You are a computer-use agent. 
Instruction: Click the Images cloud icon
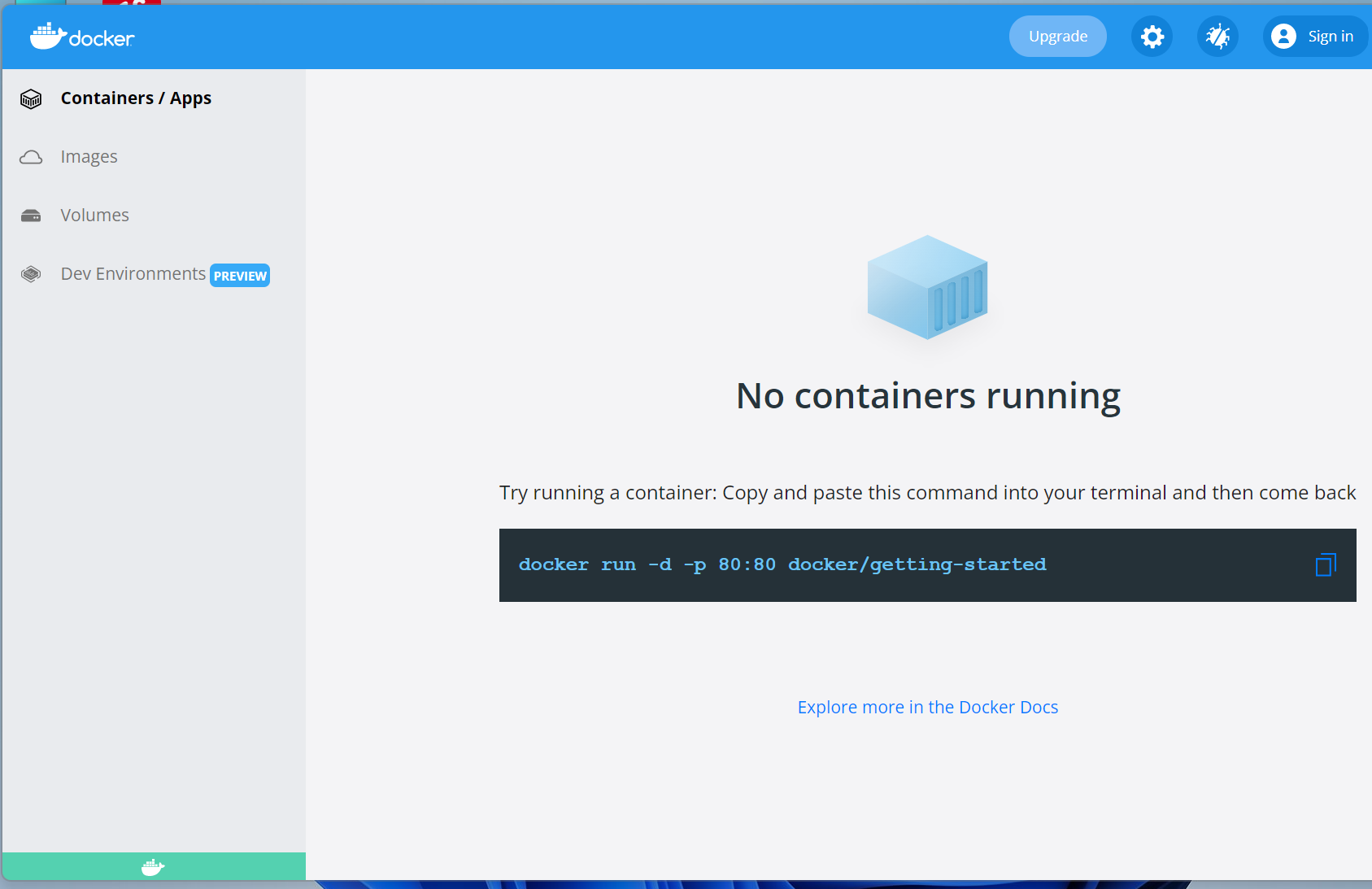[30, 156]
